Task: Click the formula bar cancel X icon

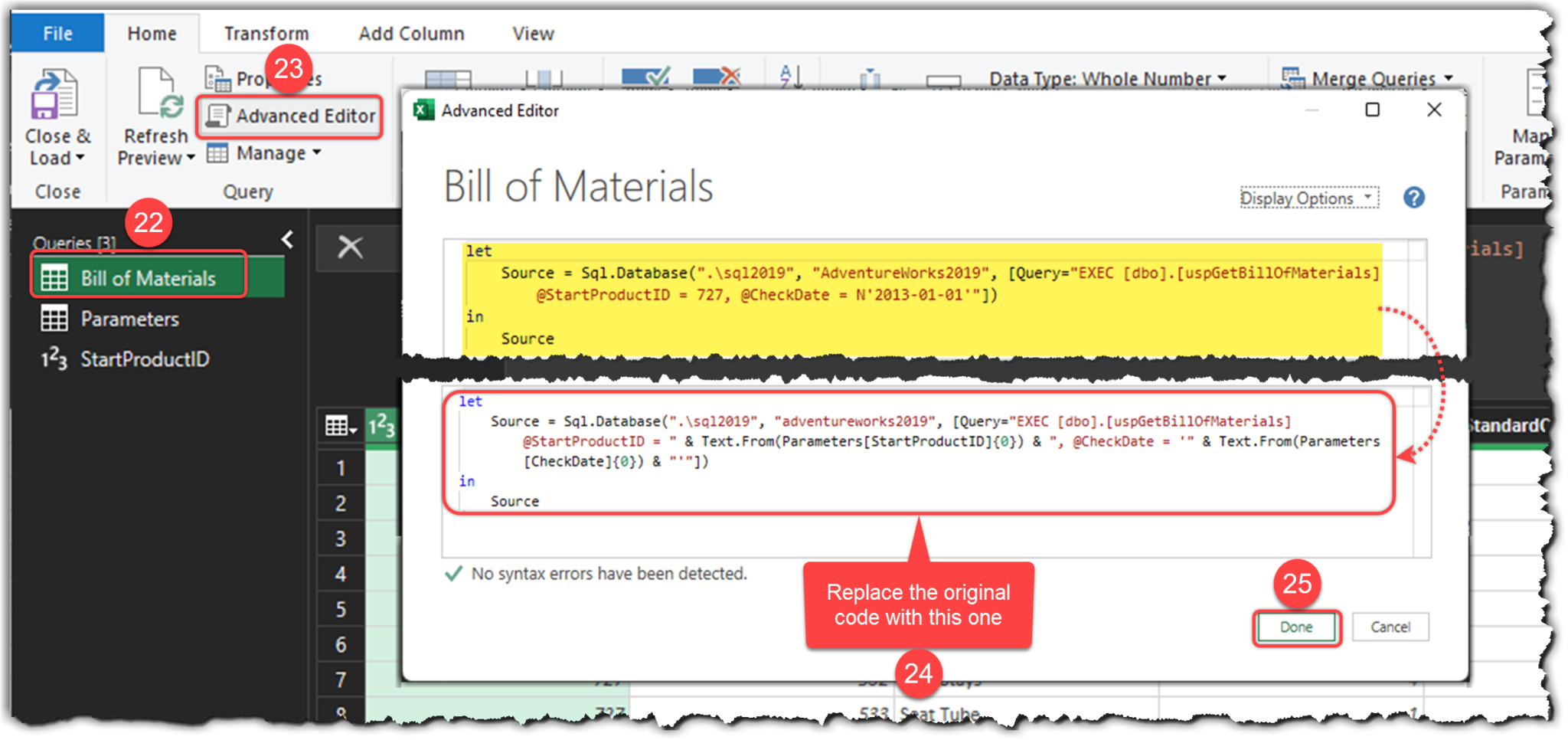Action: pyautogui.click(x=351, y=247)
